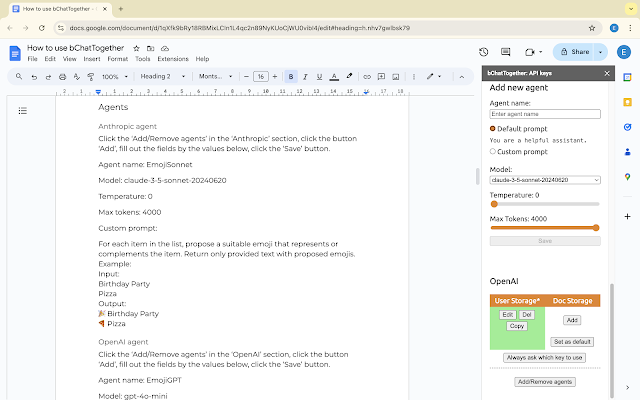Close the bChatTogether sidebar
This screenshot has width=640, height=400.
pyautogui.click(x=607, y=73)
